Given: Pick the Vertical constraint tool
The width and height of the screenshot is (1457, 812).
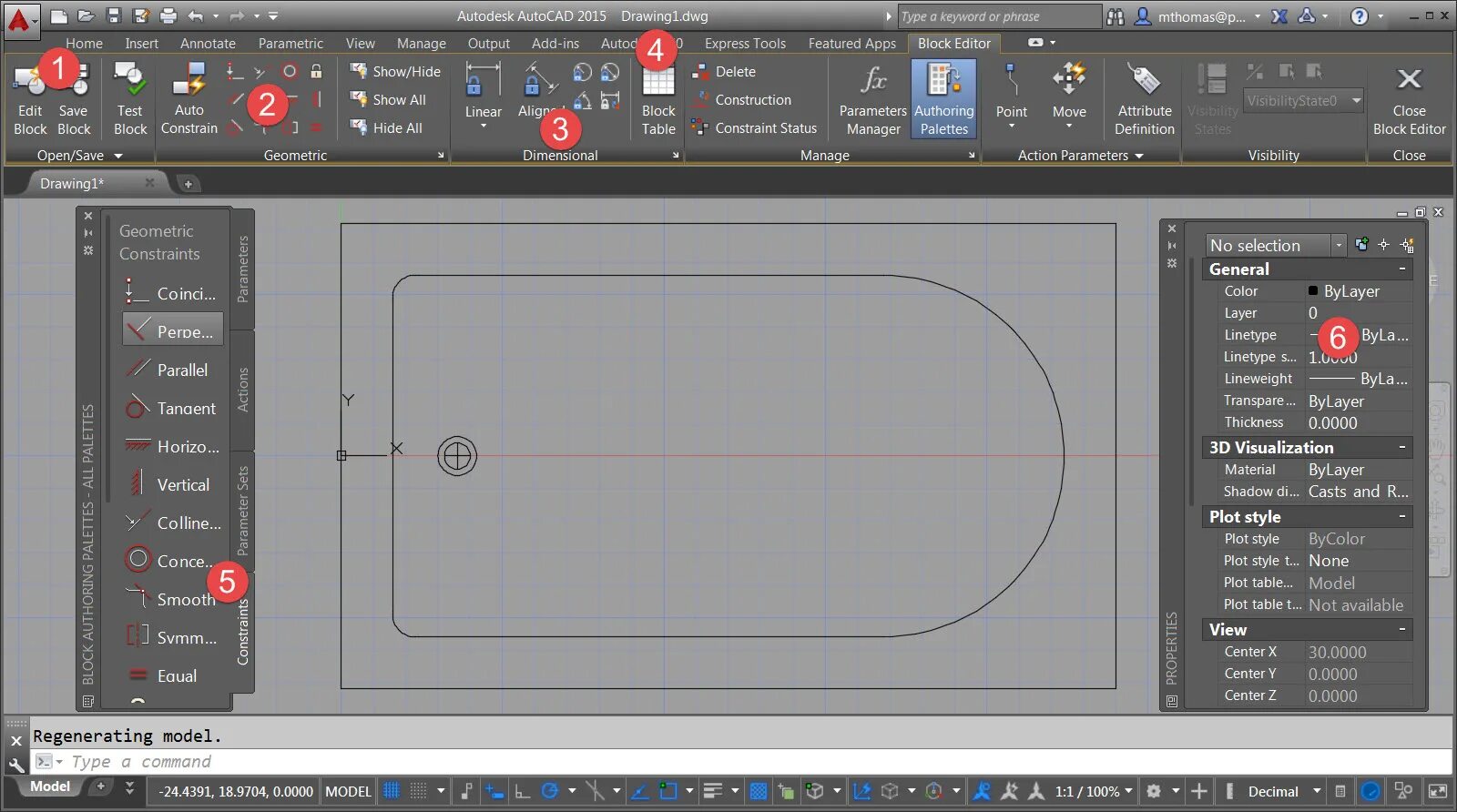Looking at the screenshot, I should pos(173,484).
